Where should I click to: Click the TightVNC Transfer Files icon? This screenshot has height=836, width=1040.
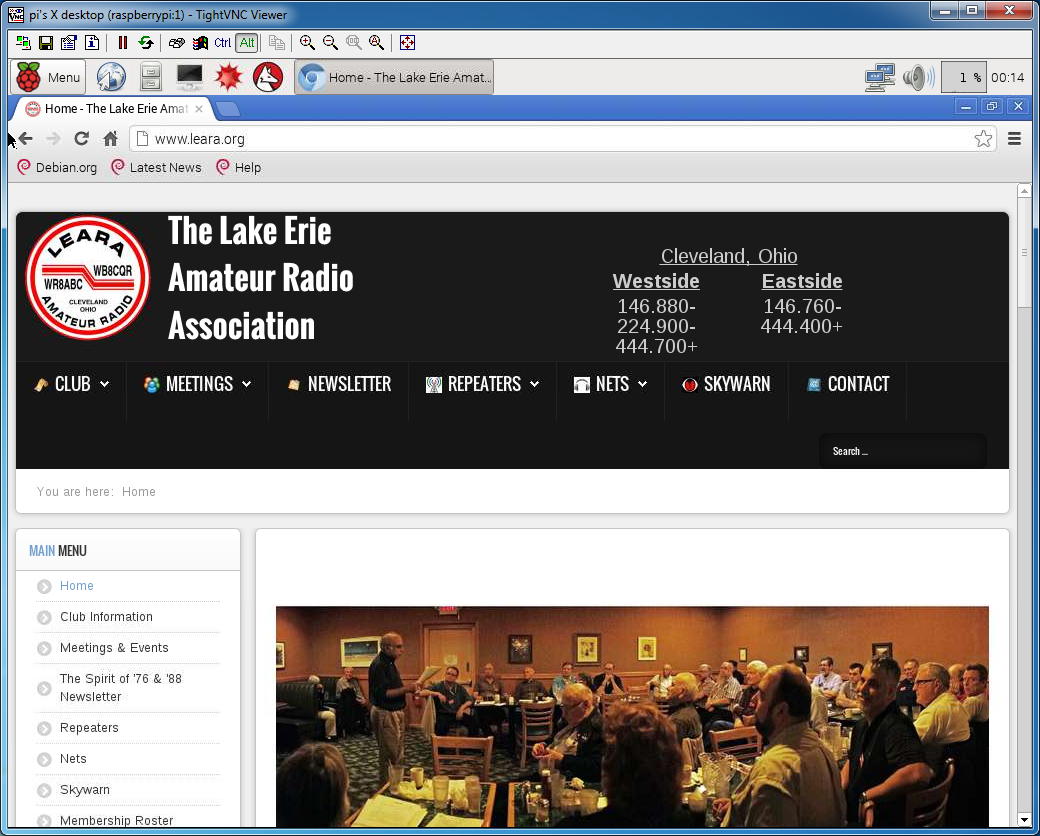(x=277, y=43)
